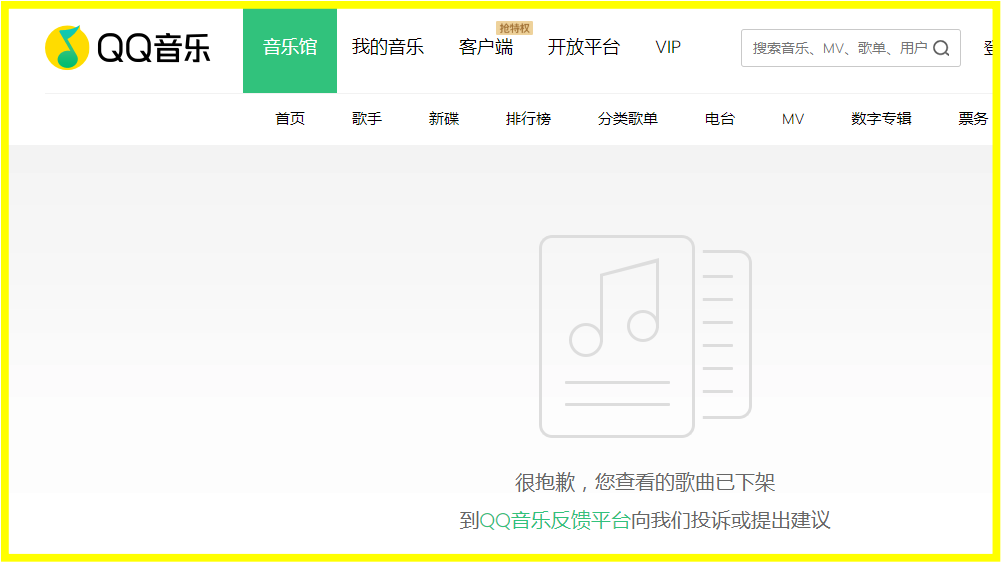
Task: Select 开放平台 in the top navigation
Action: coord(583,47)
